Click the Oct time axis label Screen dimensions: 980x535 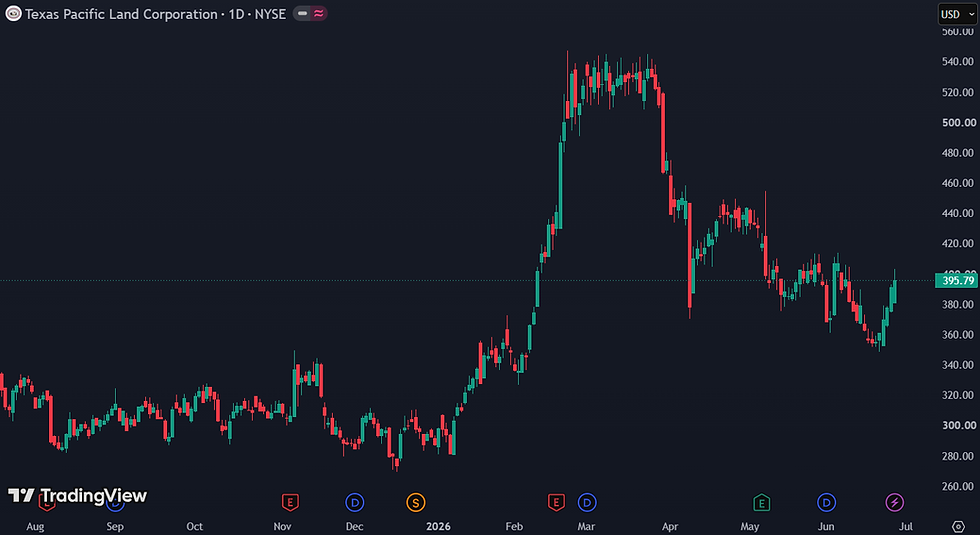pyautogui.click(x=194, y=527)
